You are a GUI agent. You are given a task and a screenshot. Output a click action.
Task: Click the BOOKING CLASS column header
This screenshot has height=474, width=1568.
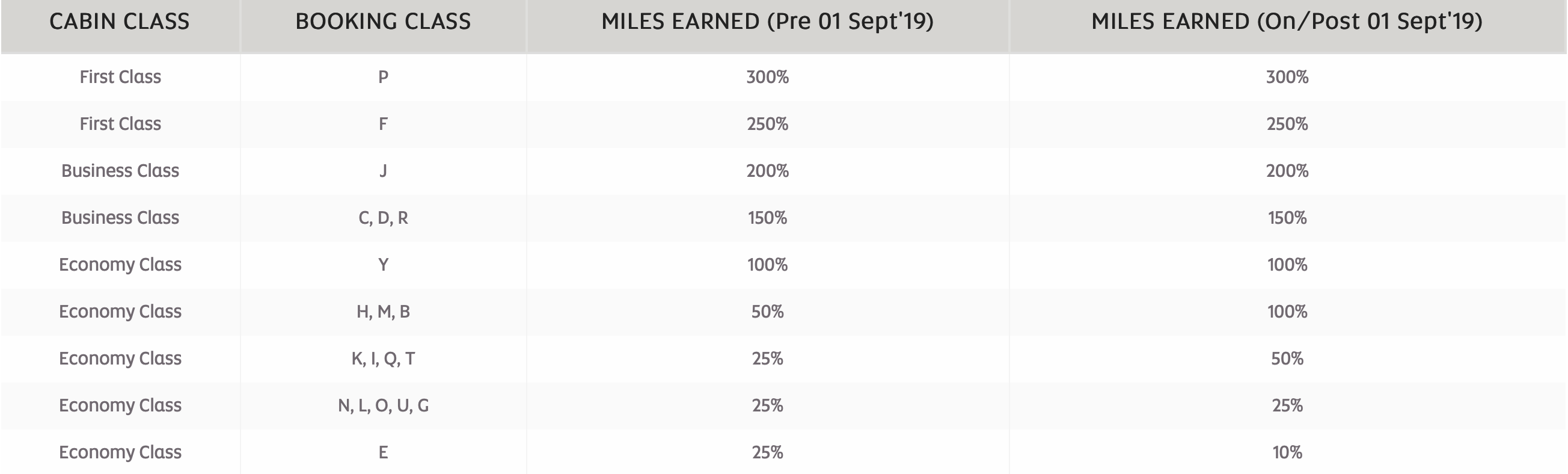point(383,22)
